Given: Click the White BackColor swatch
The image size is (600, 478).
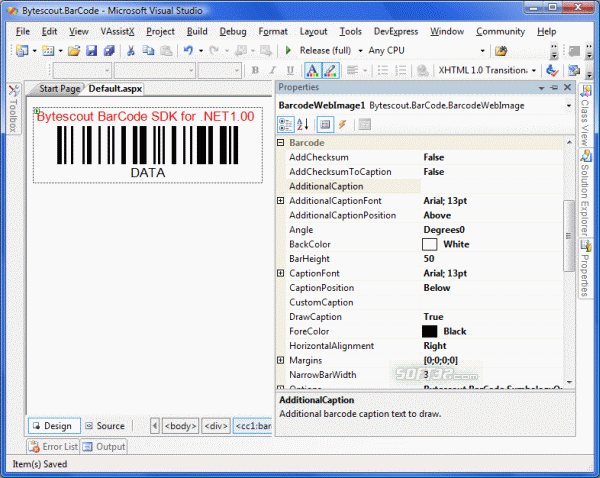Looking at the screenshot, I should (x=429, y=244).
